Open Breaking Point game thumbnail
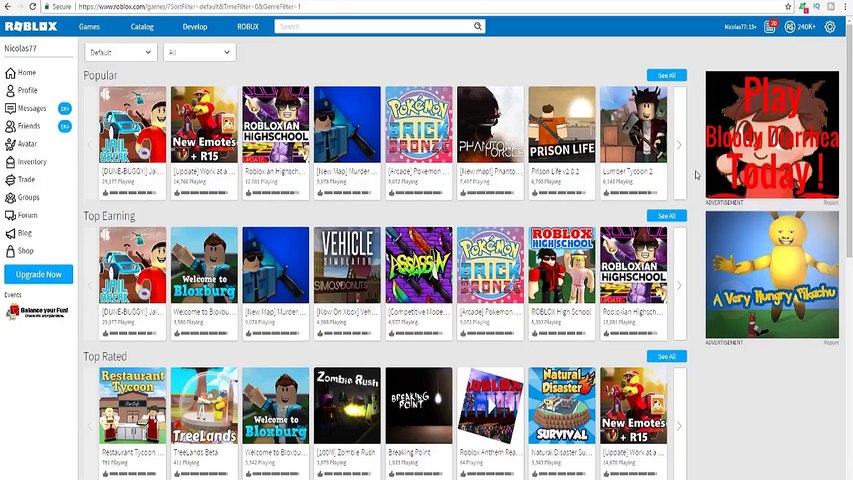853x480 pixels. [x=419, y=405]
